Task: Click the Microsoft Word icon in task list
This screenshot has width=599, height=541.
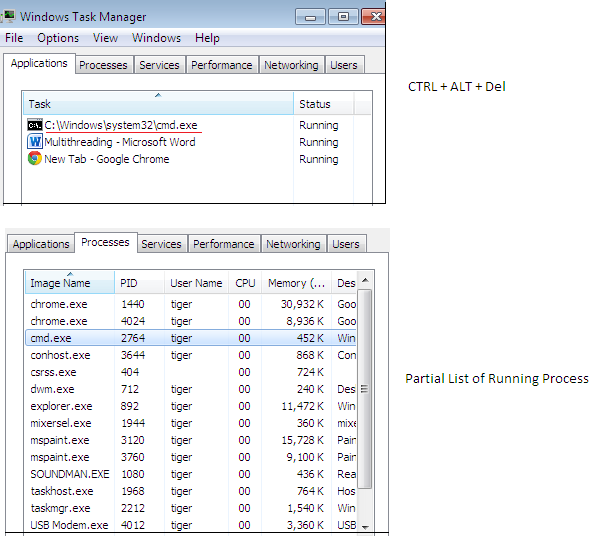Action: 35,142
